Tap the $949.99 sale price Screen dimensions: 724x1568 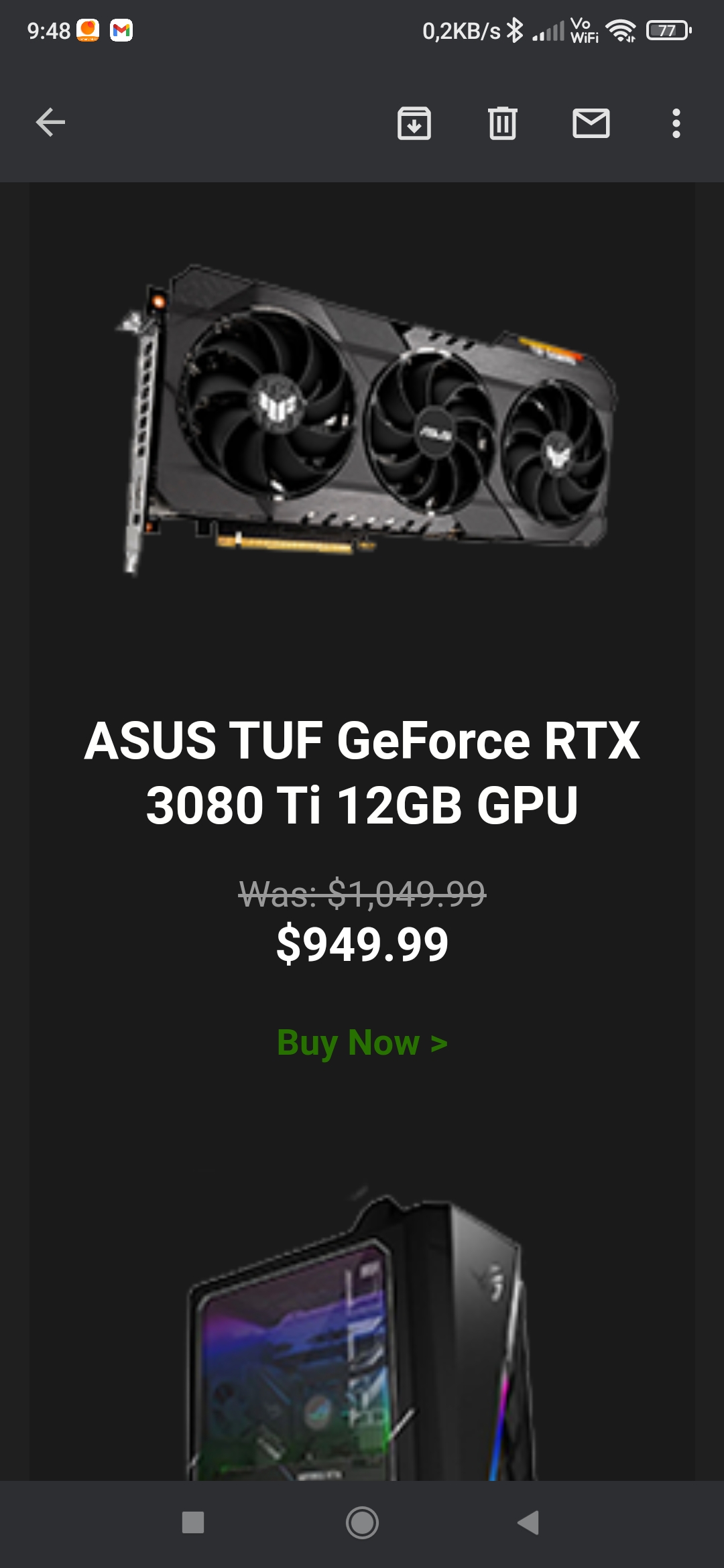pos(362,944)
